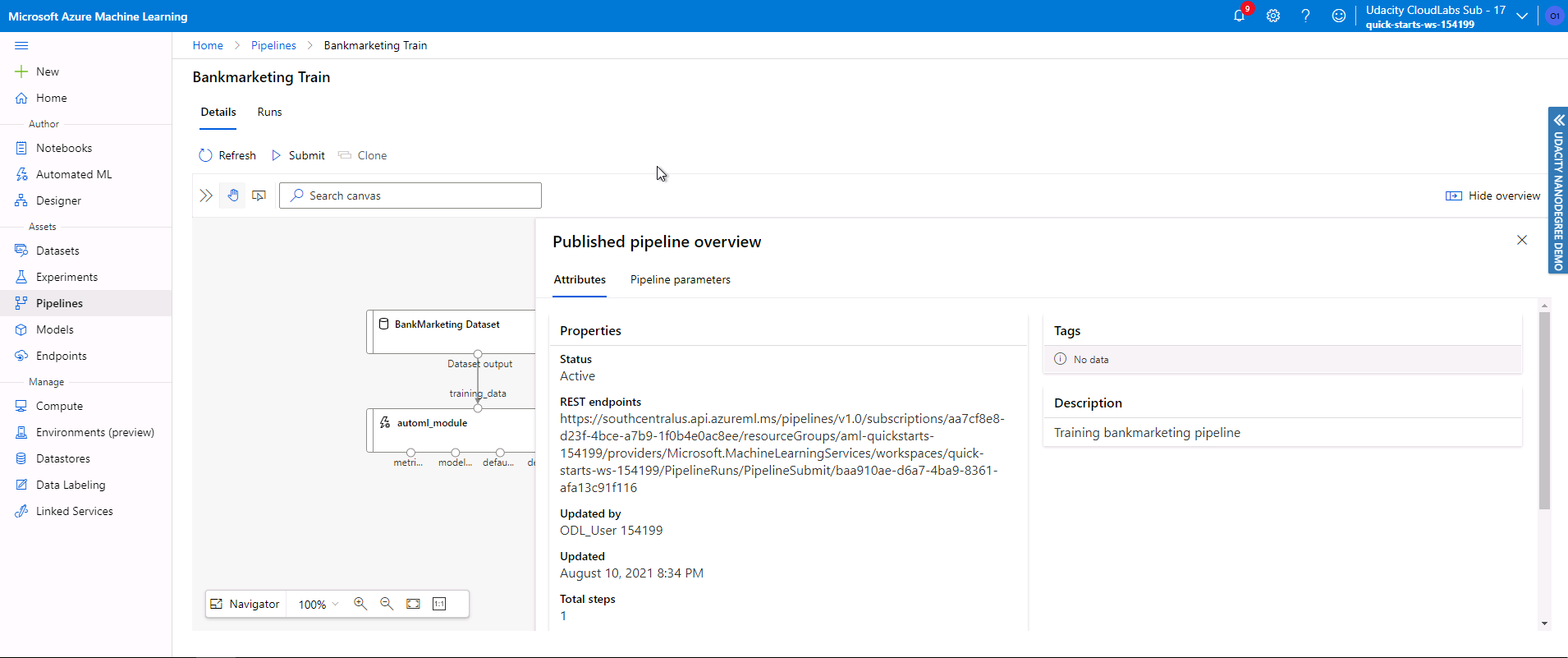Click the 'Active' status text
This screenshot has height=658, width=1568.
pyautogui.click(x=577, y=376)
